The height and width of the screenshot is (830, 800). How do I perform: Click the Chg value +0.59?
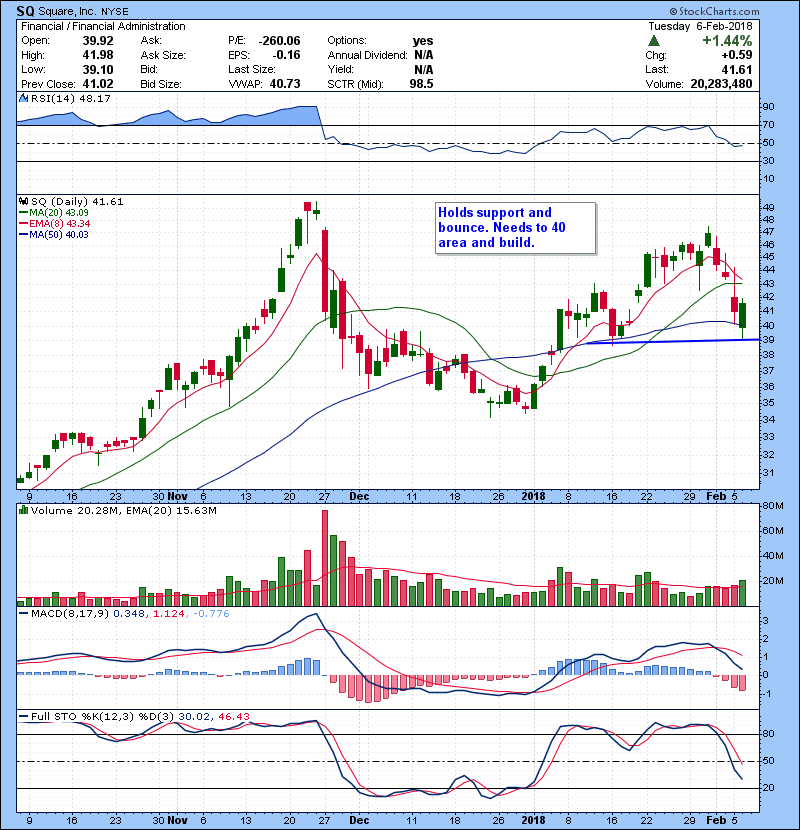(736, 55)
